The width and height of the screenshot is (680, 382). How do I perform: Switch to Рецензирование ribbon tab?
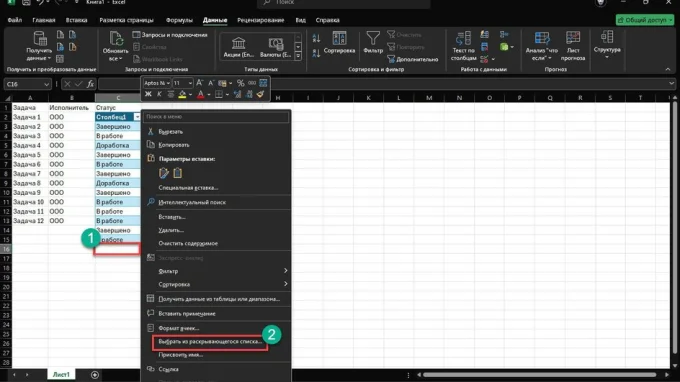pyautogui.click(x=261, y=20)
